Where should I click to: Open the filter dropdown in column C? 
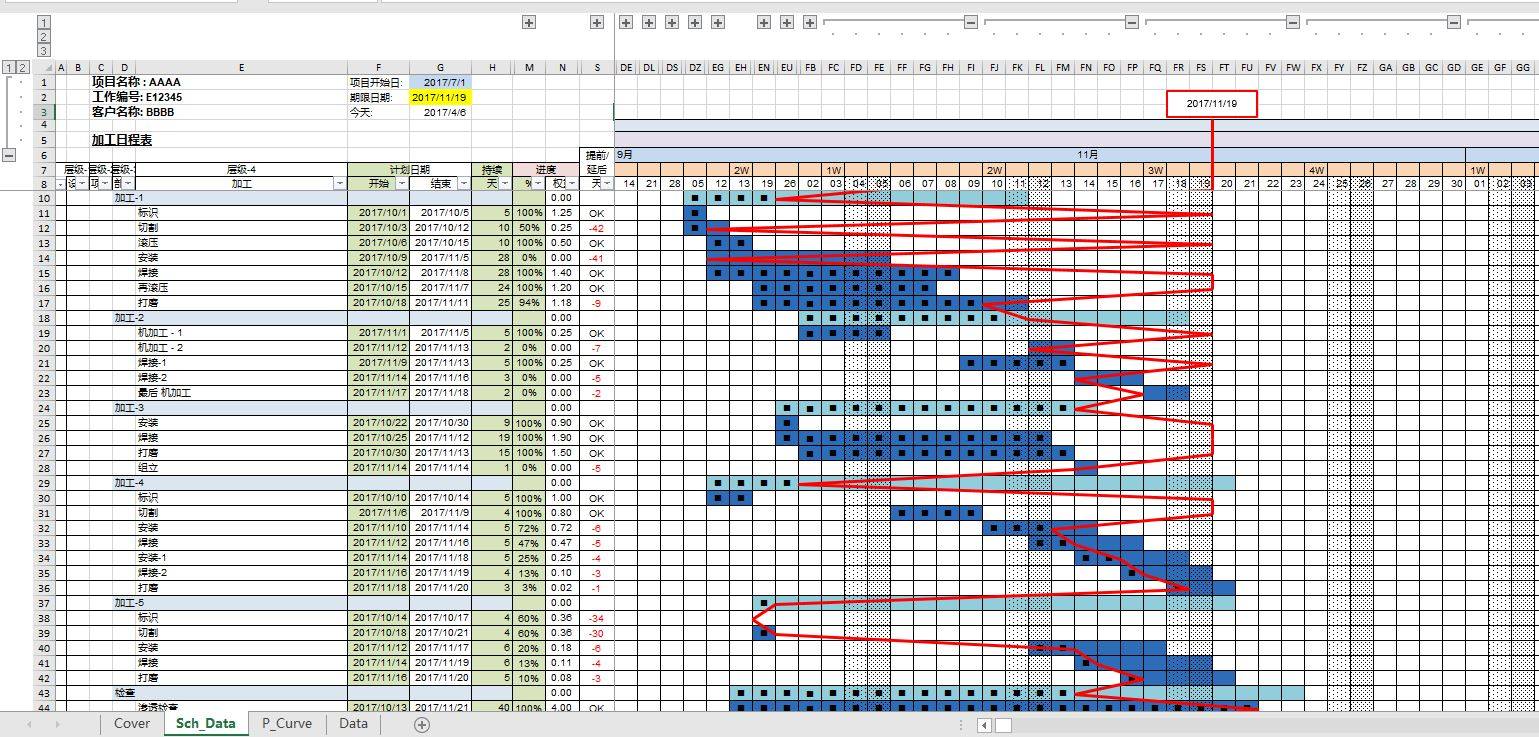[x=106, y=184]
